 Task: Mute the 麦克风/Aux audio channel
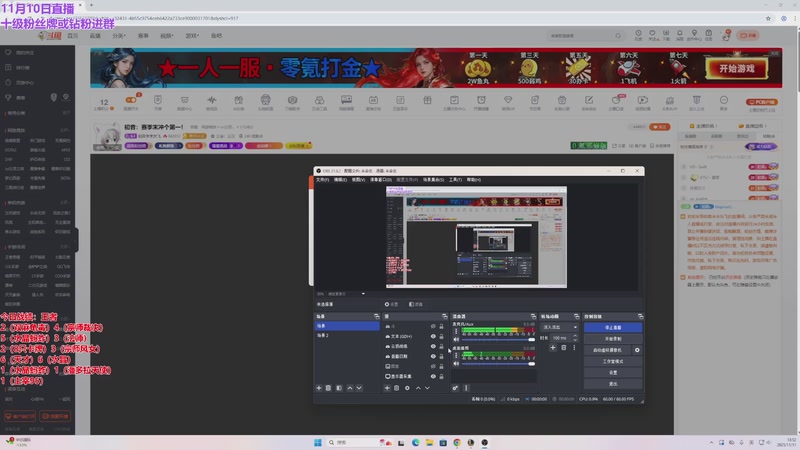tap(456, 339)
